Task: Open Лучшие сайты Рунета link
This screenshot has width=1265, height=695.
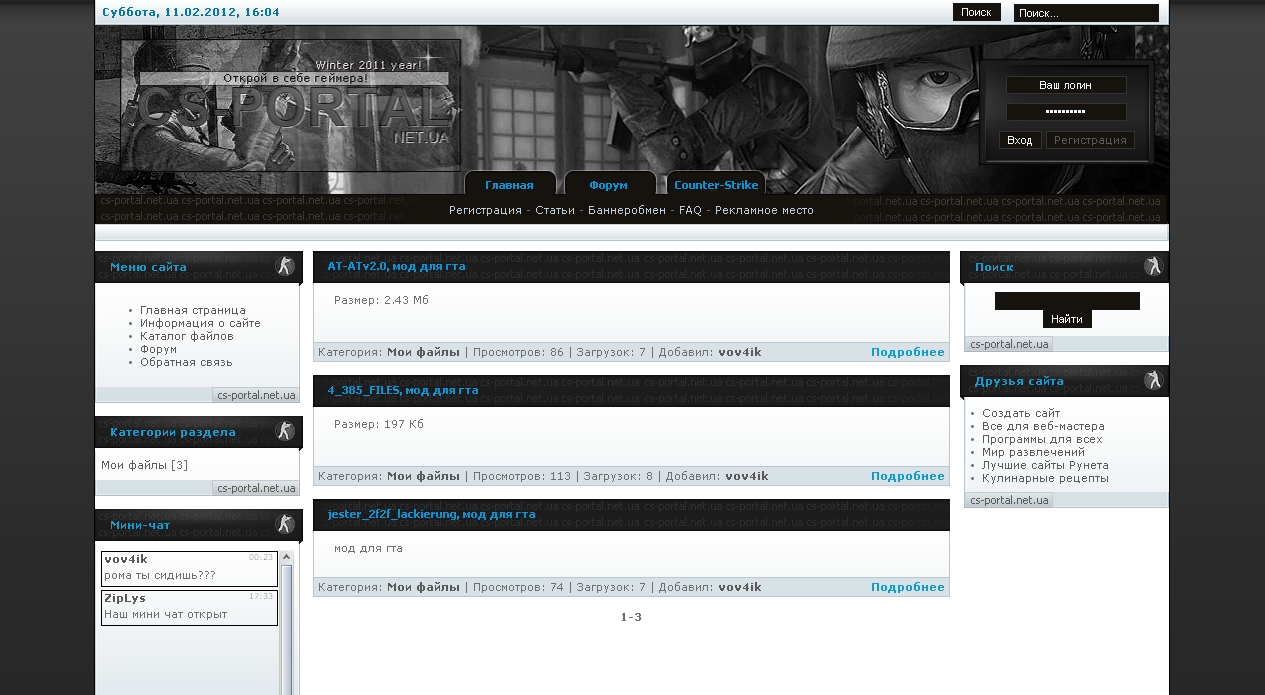Action: click(x=1045, y=465)
